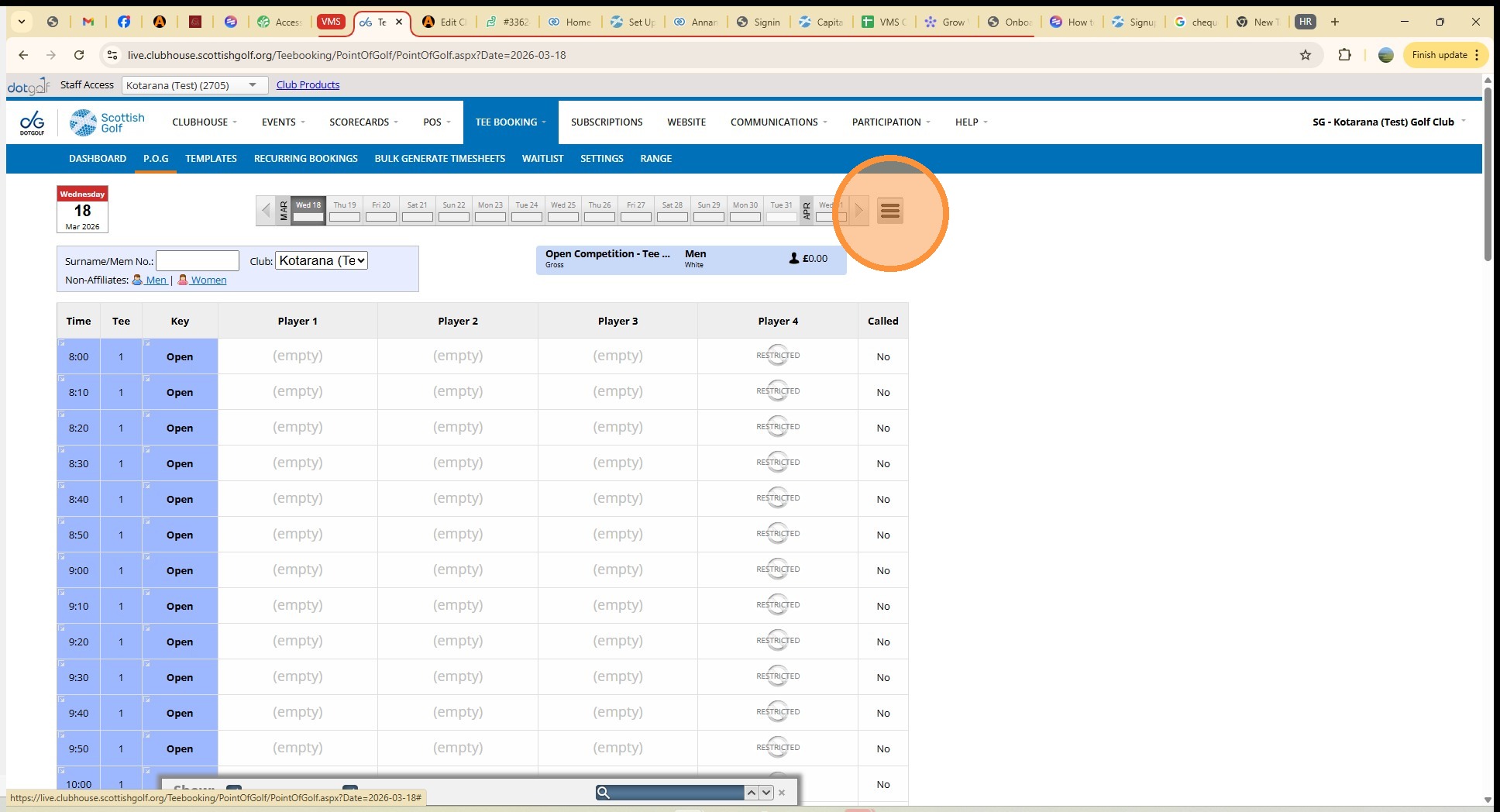Open the browser extensions puzzle icon
Image resolution: width=1500 pixels, height=812 pixels.
1344,55
